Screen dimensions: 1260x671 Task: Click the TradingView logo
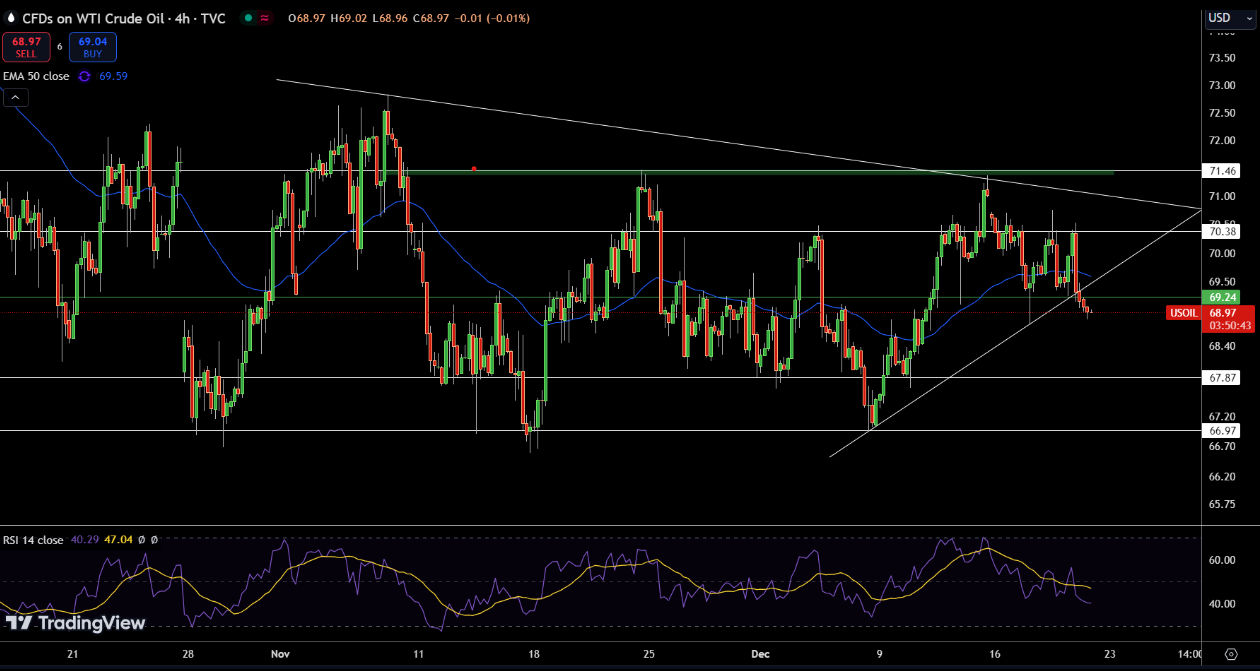(75, 623)
